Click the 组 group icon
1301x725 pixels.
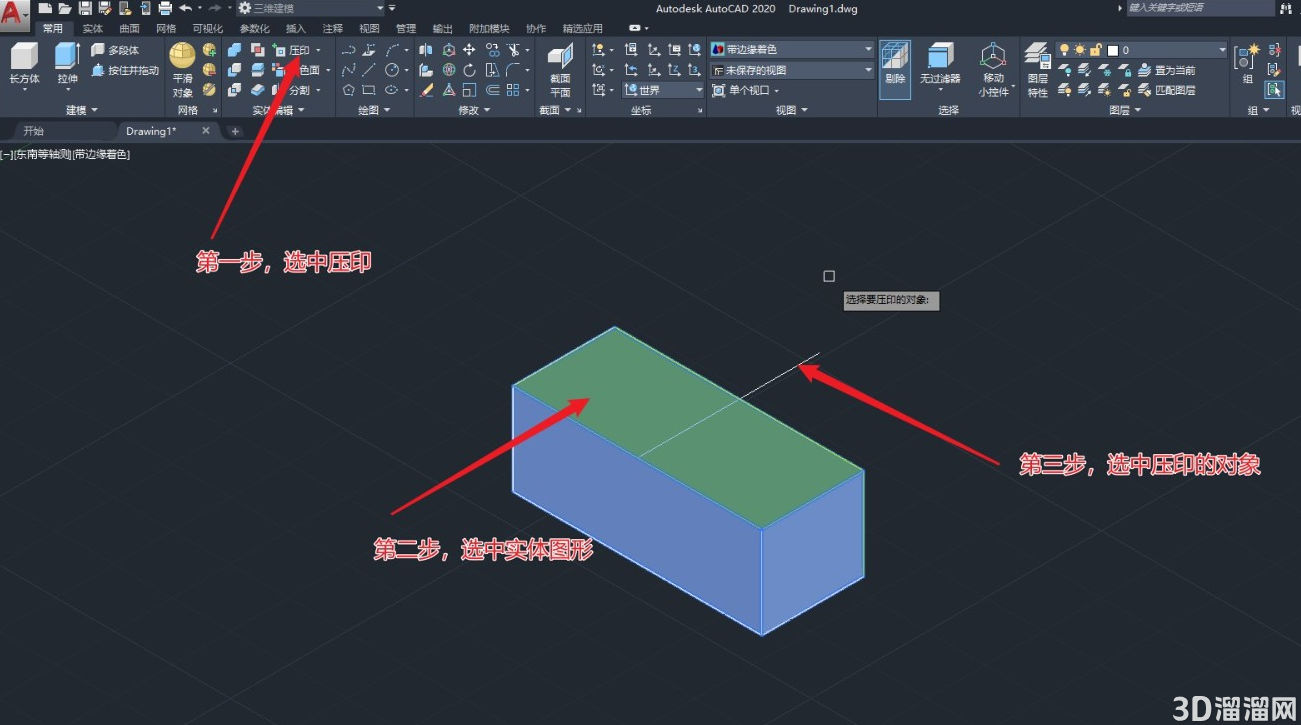pyautogui.click(x=1248, y=64)
